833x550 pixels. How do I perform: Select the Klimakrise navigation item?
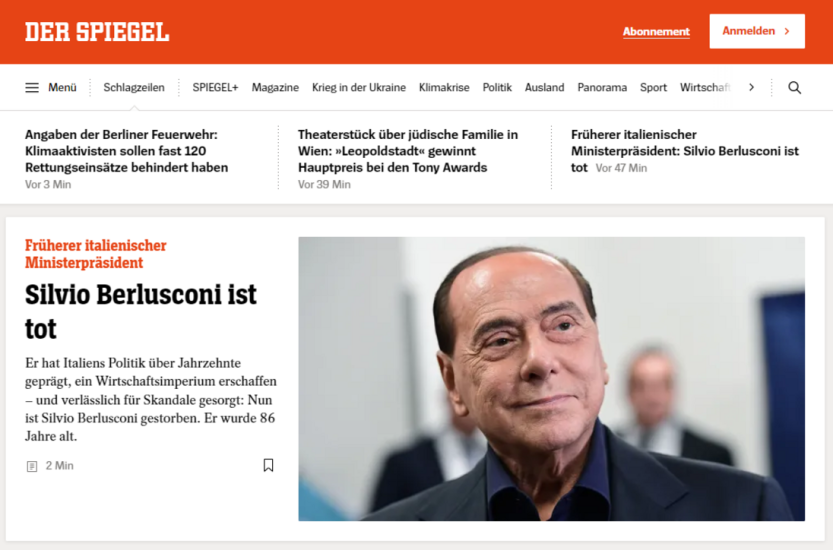[x=444, y=88]
